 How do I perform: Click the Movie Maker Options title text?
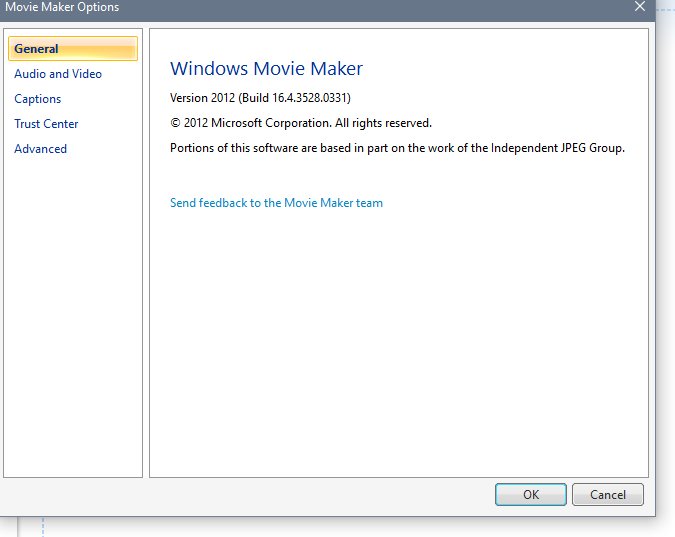pyautogui.click(x=62, y=7)
